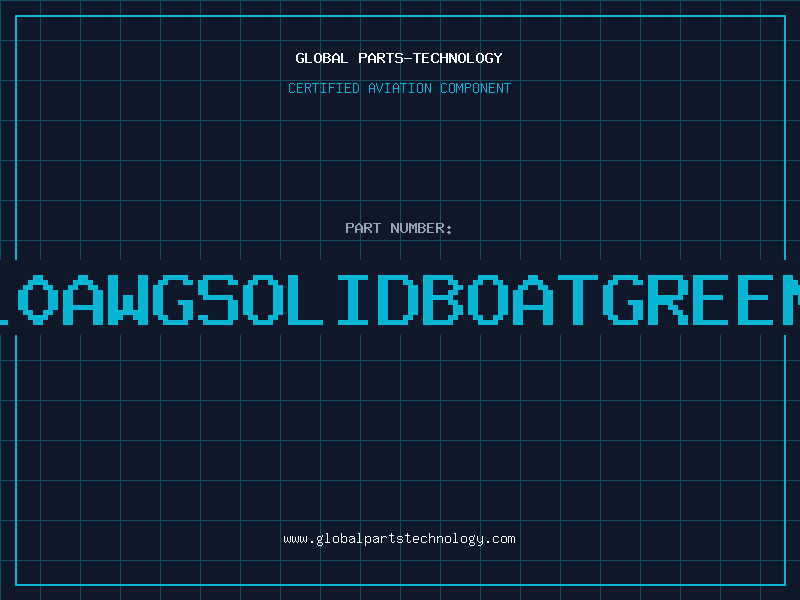Click the GLOBAL PARTS-TECHNOLOGY heading
This screenshot has height=600, width=800.
tap(399, 58)
